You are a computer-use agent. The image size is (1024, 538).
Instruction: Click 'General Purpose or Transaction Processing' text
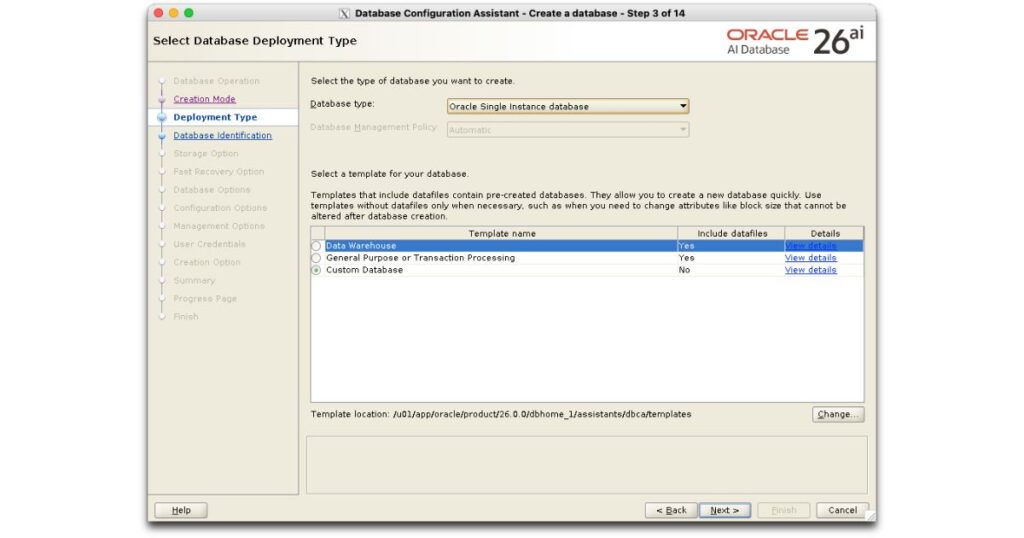421,258
